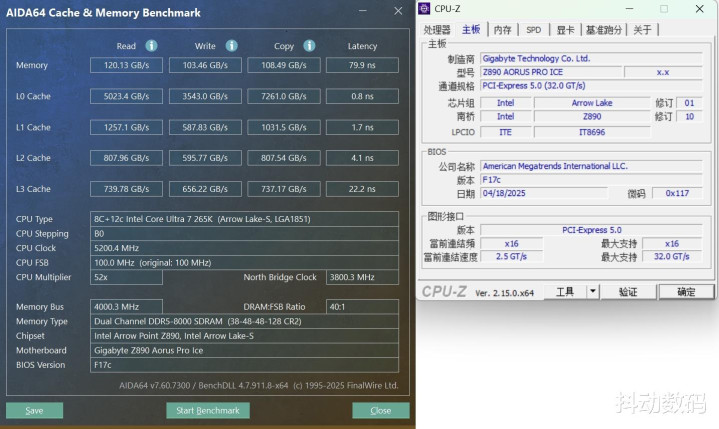The image size is (719, 429).
Task: Click the 确定 button in CPU-Z
Action: [x=686, y=292]
